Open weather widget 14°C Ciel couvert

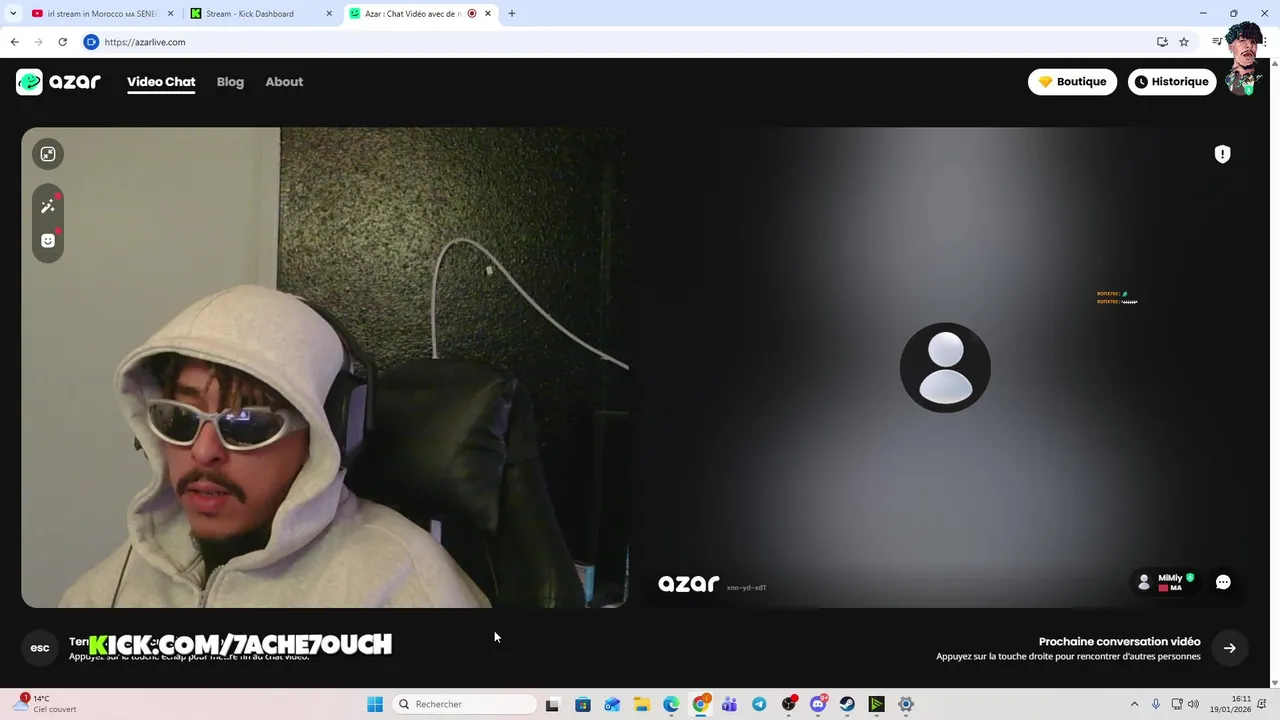[x=47, y=704]
